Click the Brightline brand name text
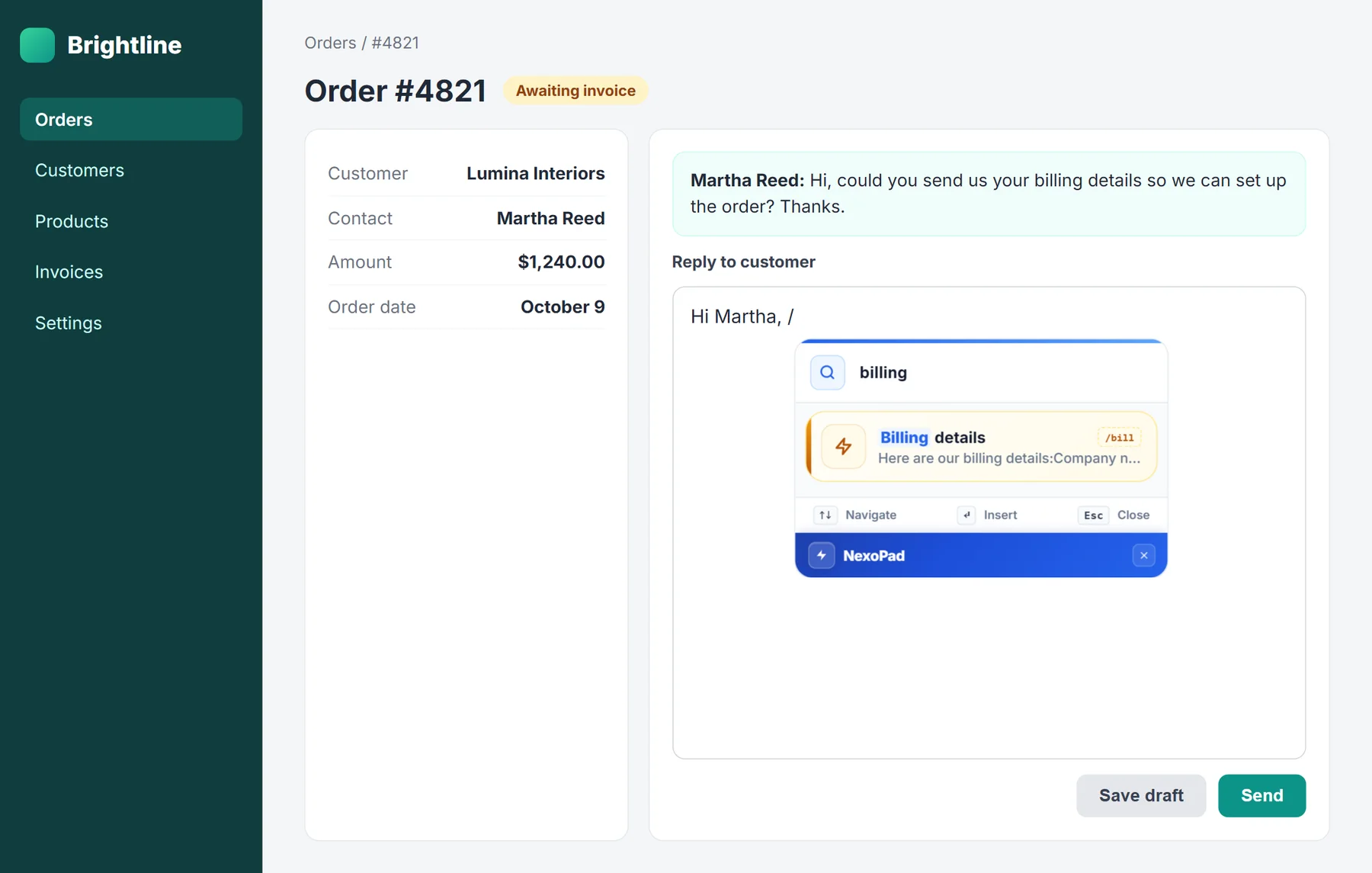Screen dimensions: 1372x873 124,45
